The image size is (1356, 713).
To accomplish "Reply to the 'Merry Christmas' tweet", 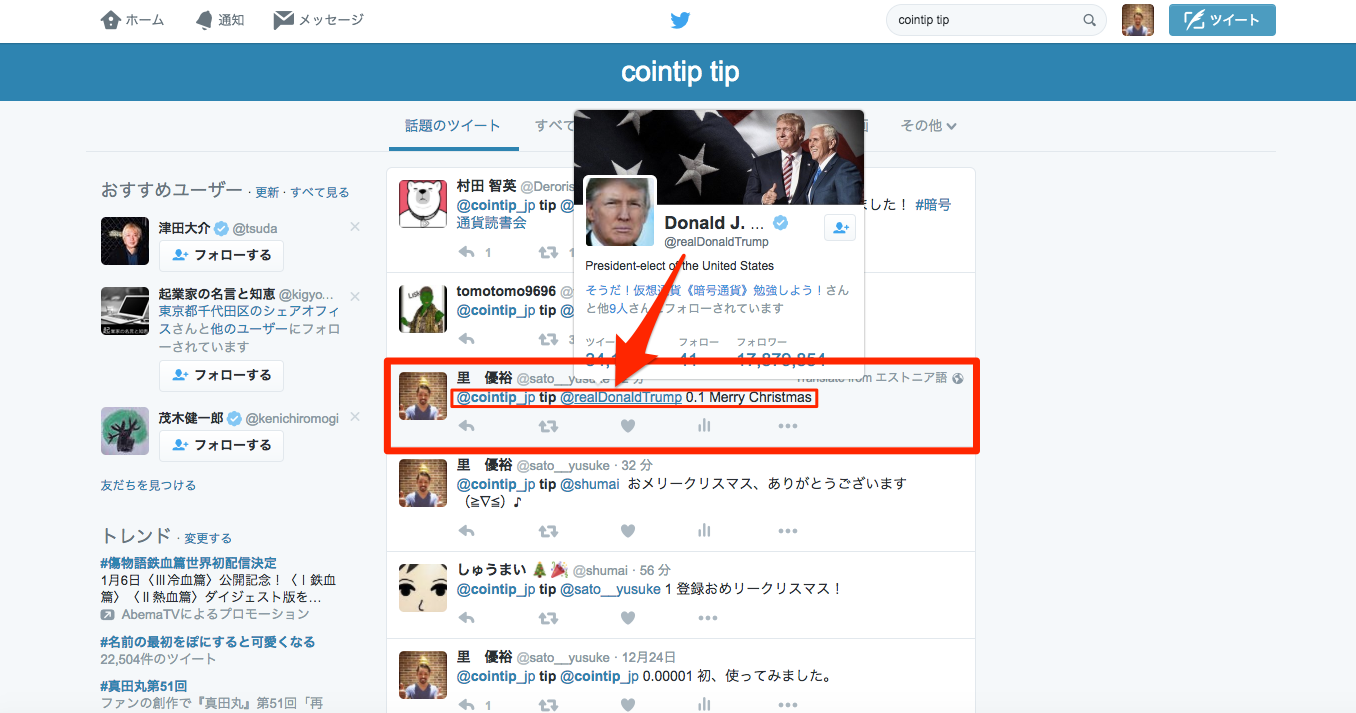I will pos(466,426).
